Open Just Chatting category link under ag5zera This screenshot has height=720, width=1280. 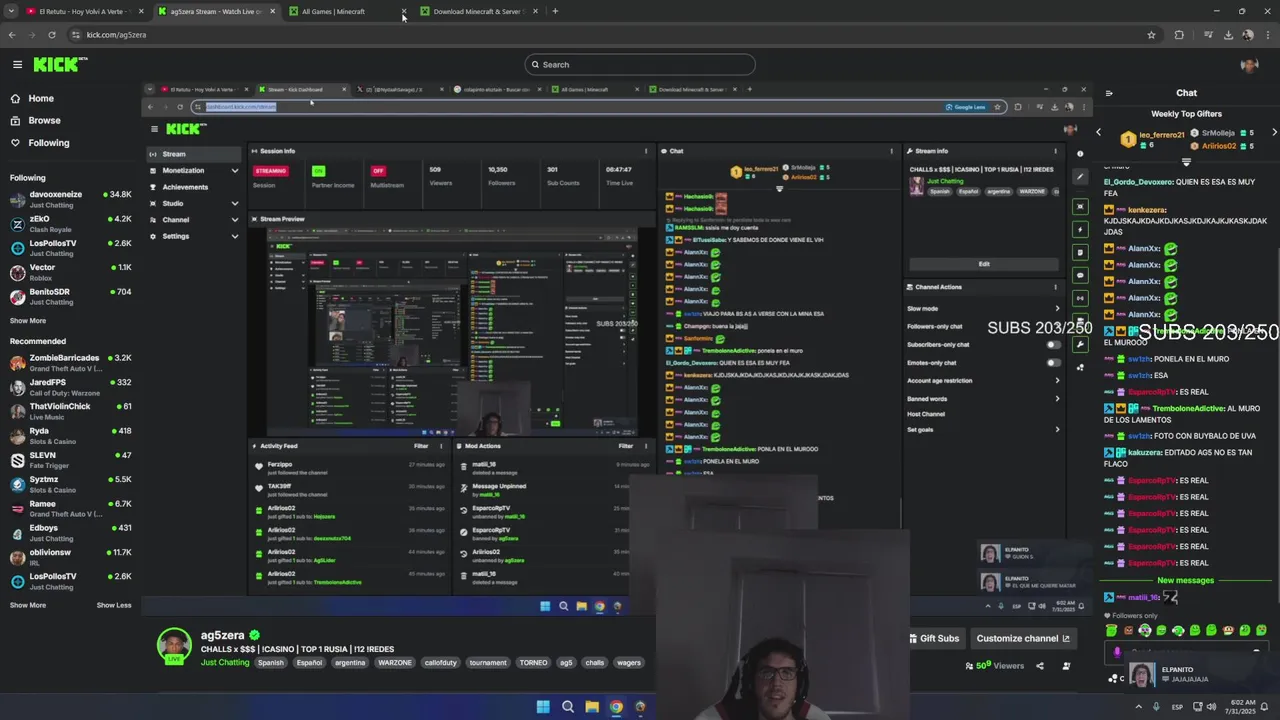pos(225,662)
